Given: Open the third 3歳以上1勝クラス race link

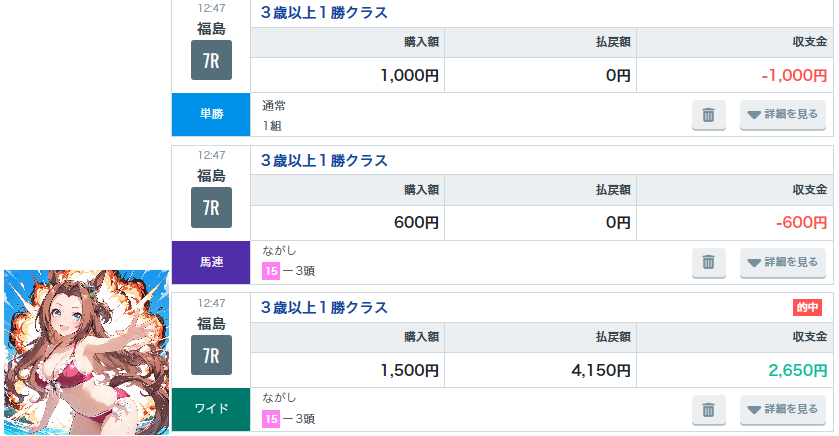Looking at the screenshot, I should point(324,307).
